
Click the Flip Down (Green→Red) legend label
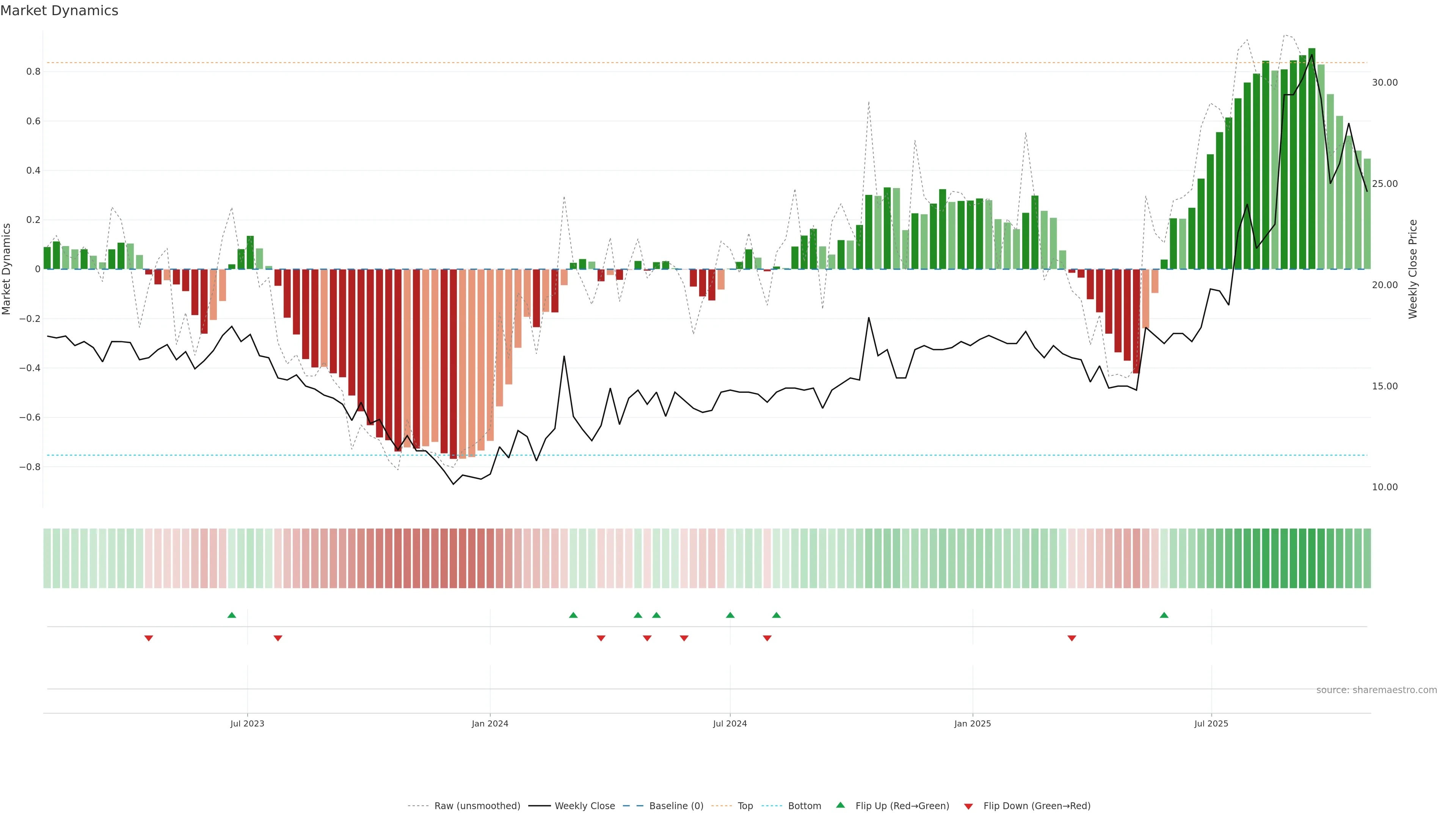click(x=1037, y=805)
